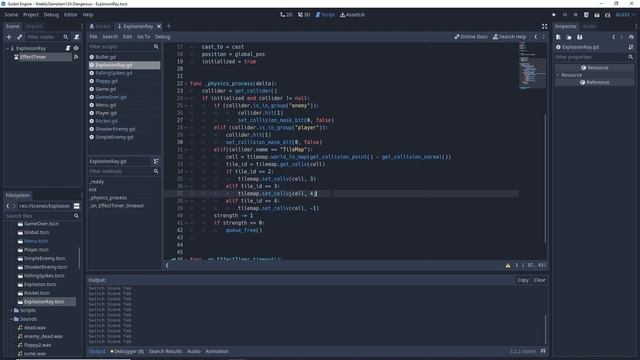Collapse the ExplosionRay node tree
Screen dimensions: 640x360
7,48
